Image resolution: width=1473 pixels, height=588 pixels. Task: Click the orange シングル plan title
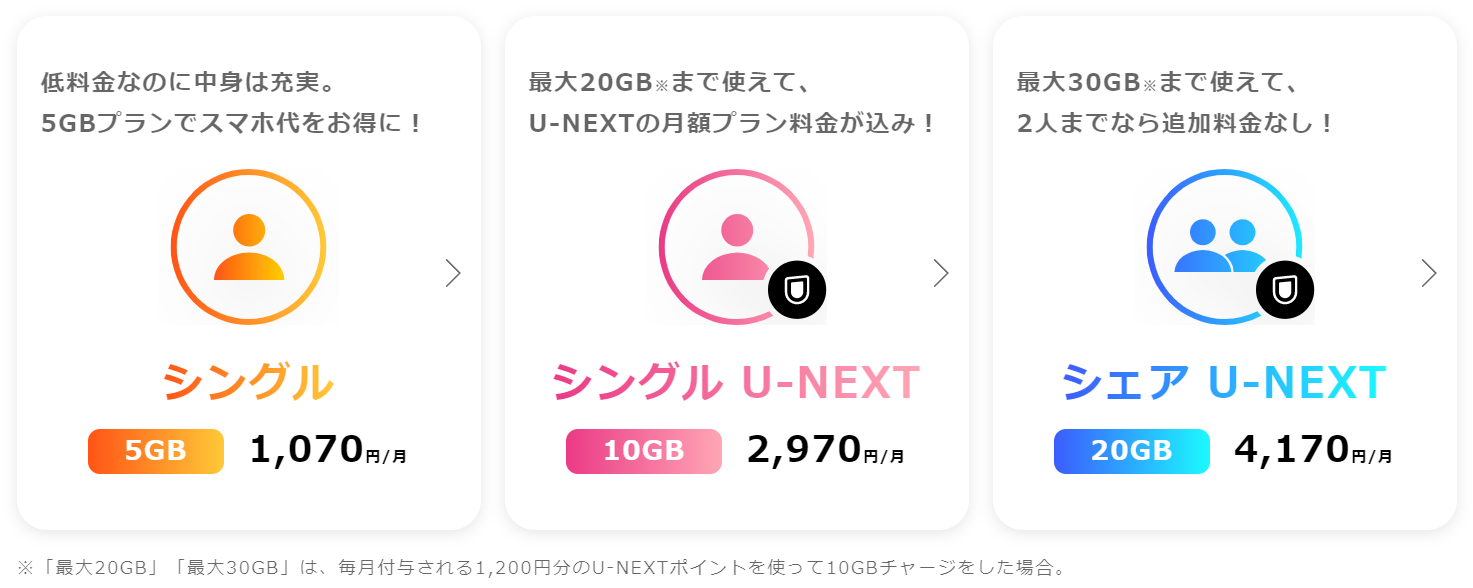click(x=248, y=382)
